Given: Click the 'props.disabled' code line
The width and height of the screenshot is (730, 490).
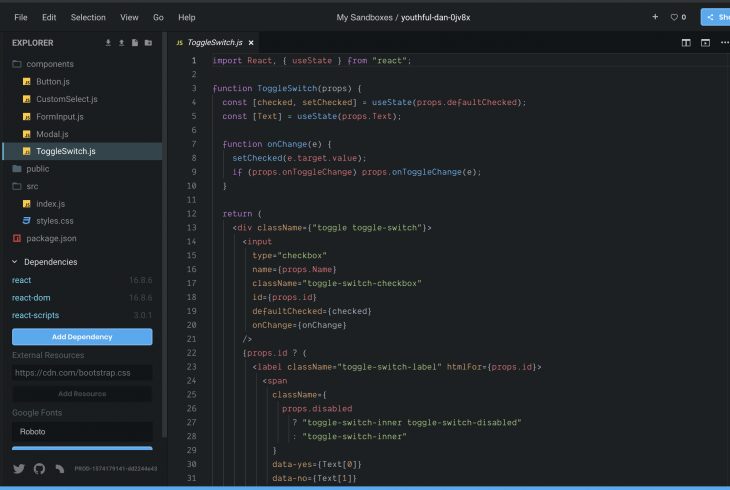Looking at the screenshot, I should coord(317,408).
